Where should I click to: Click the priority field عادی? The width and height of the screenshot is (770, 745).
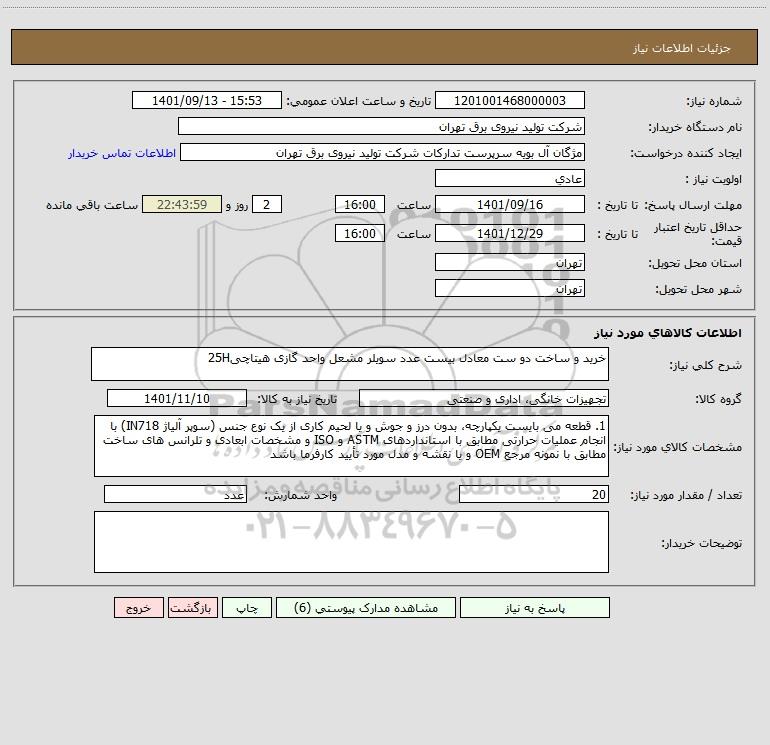(x=510, y=178)
